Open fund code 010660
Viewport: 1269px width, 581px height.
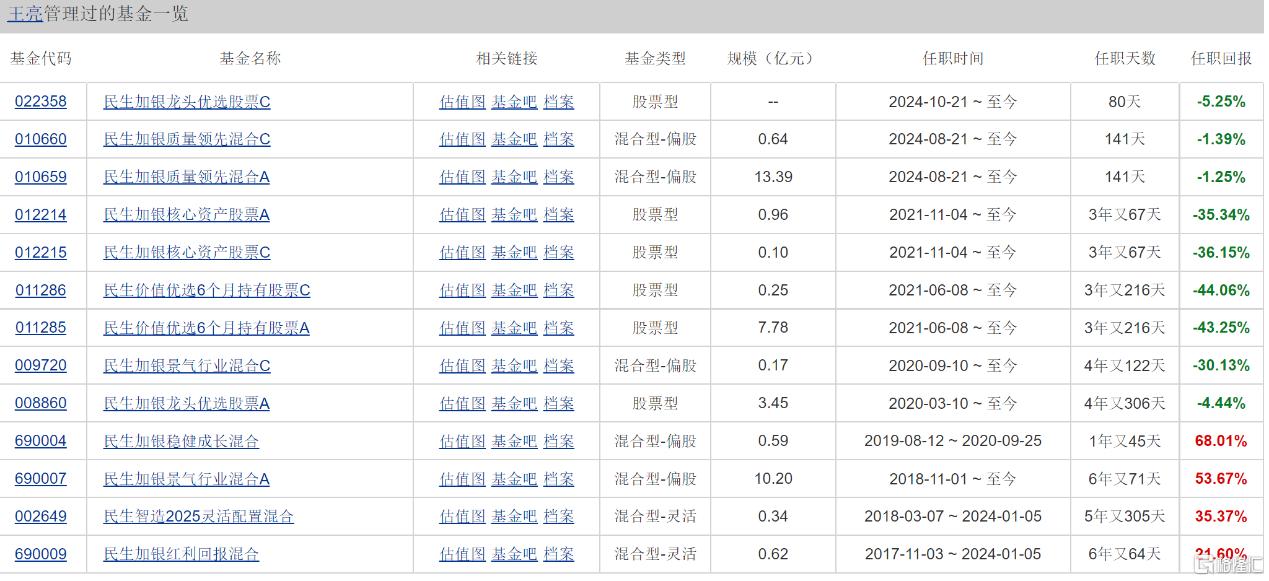tap(41, 140)
